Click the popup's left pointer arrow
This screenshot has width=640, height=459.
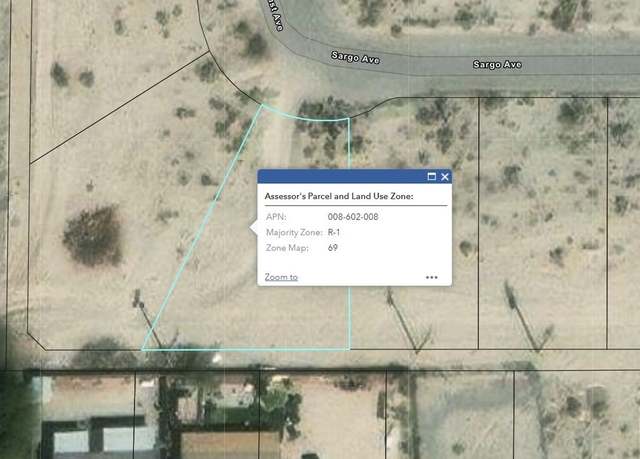(x=253, y=228)
